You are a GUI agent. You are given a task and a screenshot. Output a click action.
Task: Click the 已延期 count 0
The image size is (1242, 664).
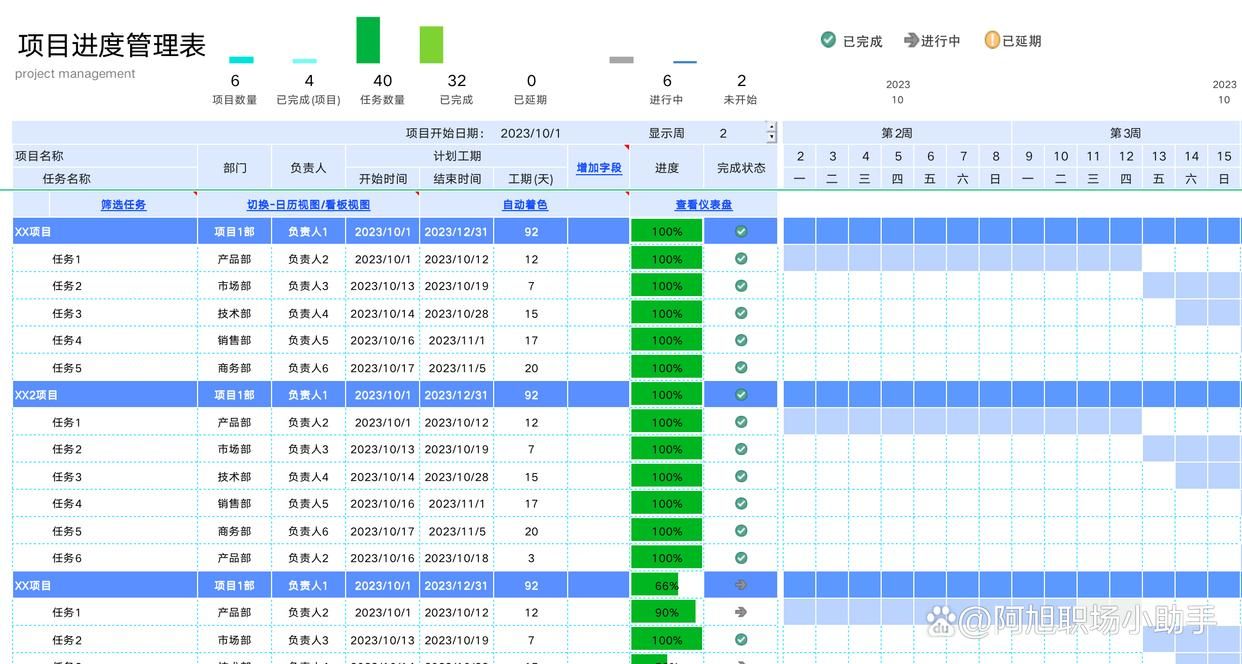pos(531,81)
